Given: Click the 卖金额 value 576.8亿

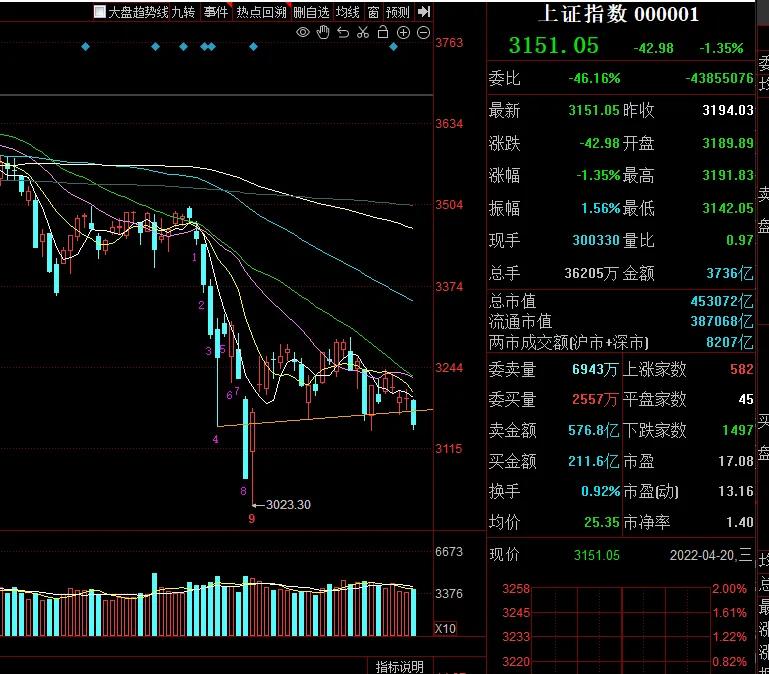Looking at the screenshot, I should click(593, 430).
